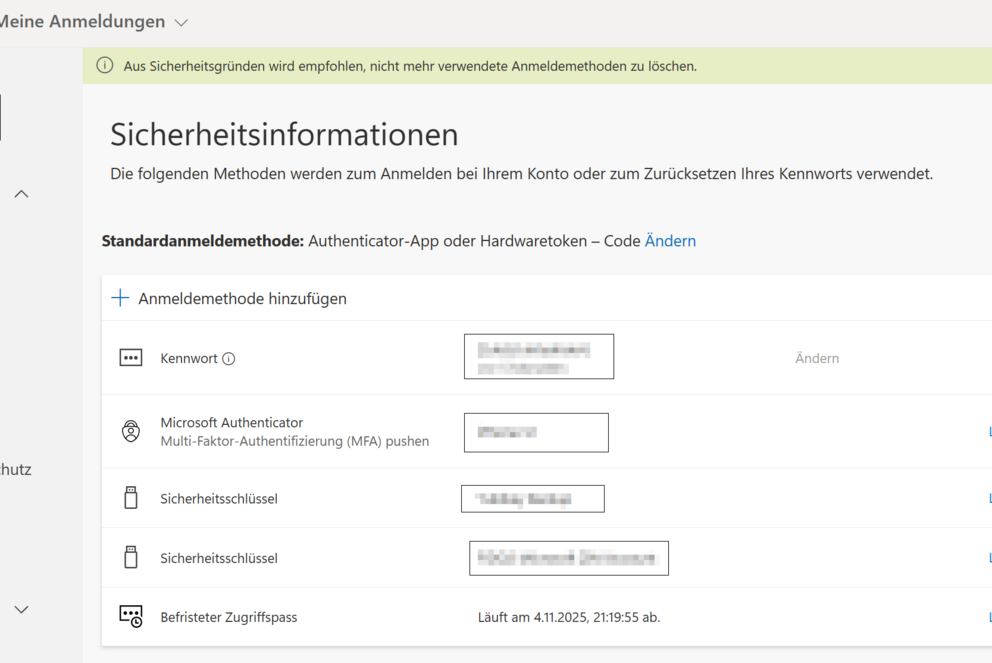Click Ändern in the Kennwort row
992x663 pixels.
tap(817, 358)
